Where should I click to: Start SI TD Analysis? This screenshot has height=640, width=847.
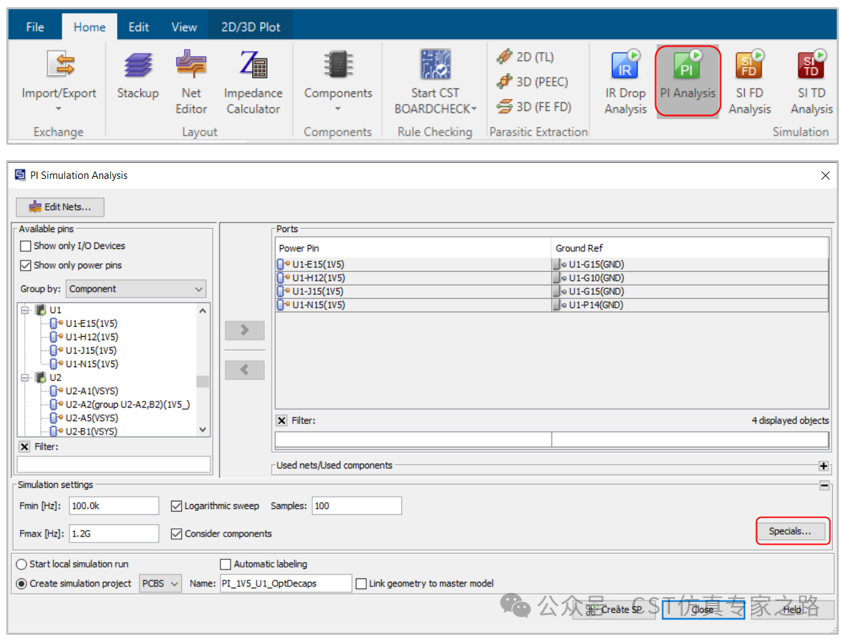(811, 81)
